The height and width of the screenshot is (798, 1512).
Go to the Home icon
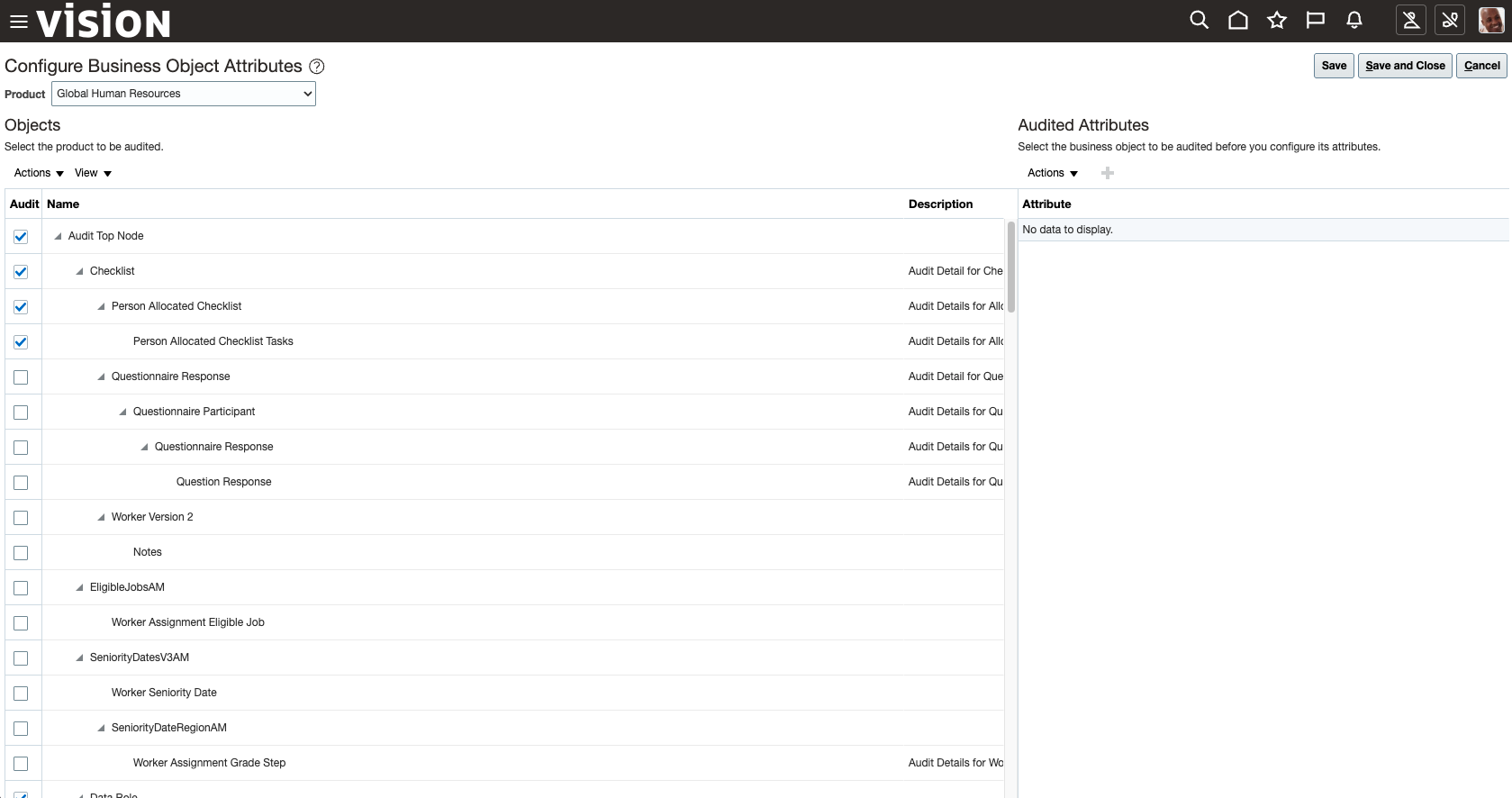tap(1238, 20)
